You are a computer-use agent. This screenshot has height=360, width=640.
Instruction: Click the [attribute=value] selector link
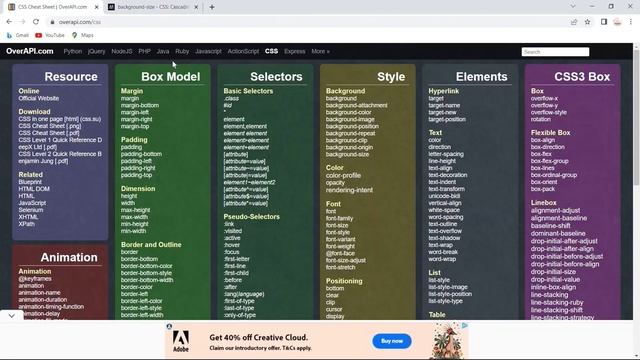[x=244, y=161]
